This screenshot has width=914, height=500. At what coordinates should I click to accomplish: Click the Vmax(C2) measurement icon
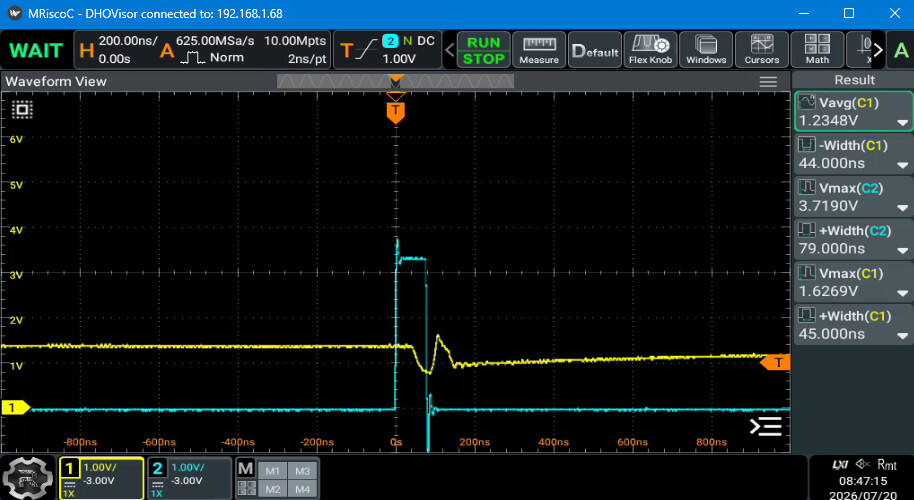pos(807,187)
